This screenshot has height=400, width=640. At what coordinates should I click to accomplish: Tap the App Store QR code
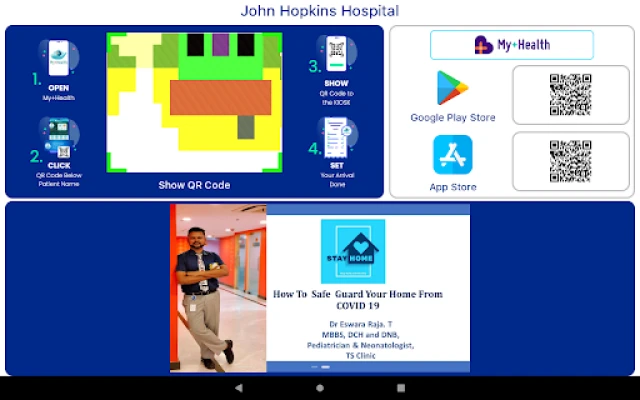click(x=571, y=161)
